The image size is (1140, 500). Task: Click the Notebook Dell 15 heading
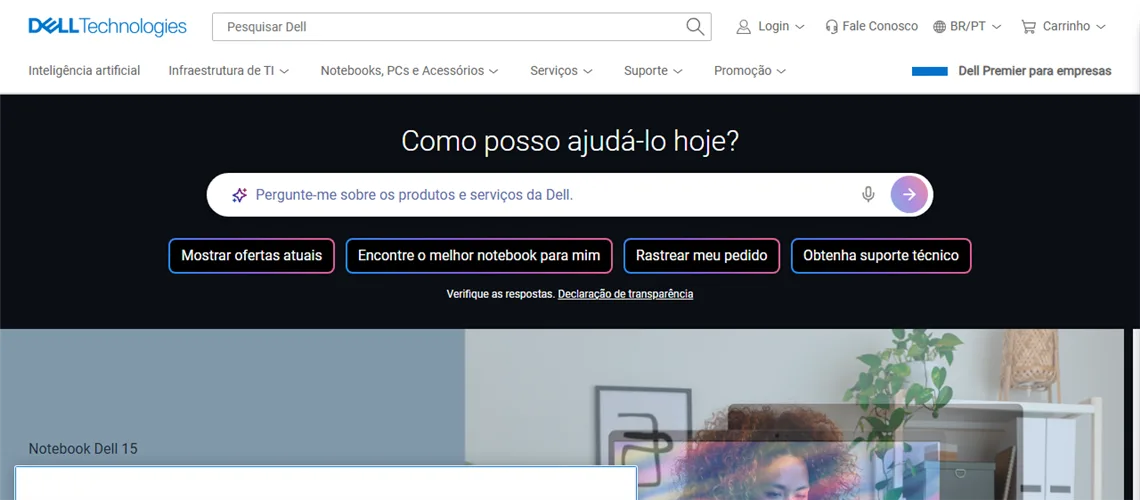[x=83, y=448]
